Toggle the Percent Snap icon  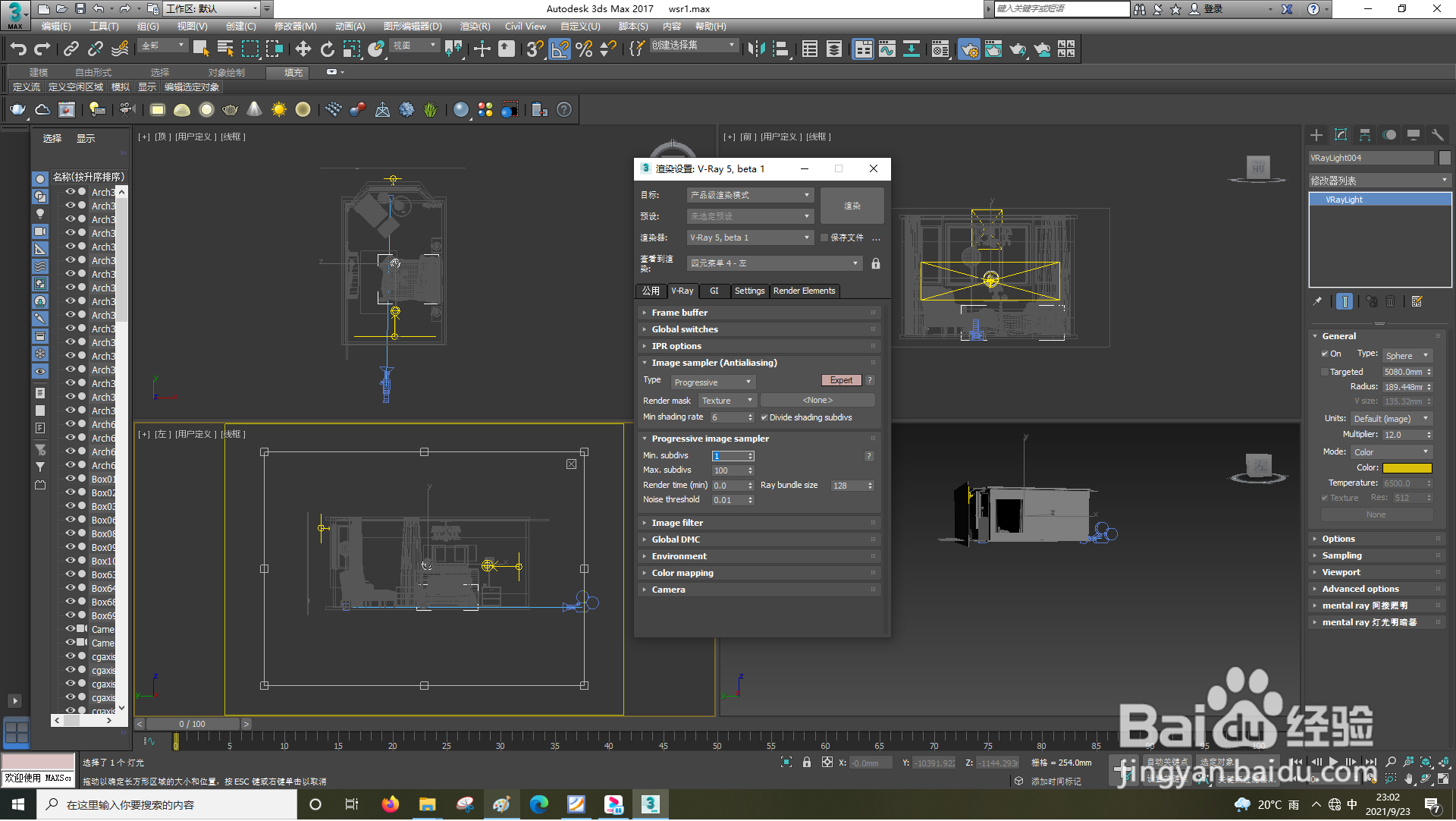click(x=584, y=49)
